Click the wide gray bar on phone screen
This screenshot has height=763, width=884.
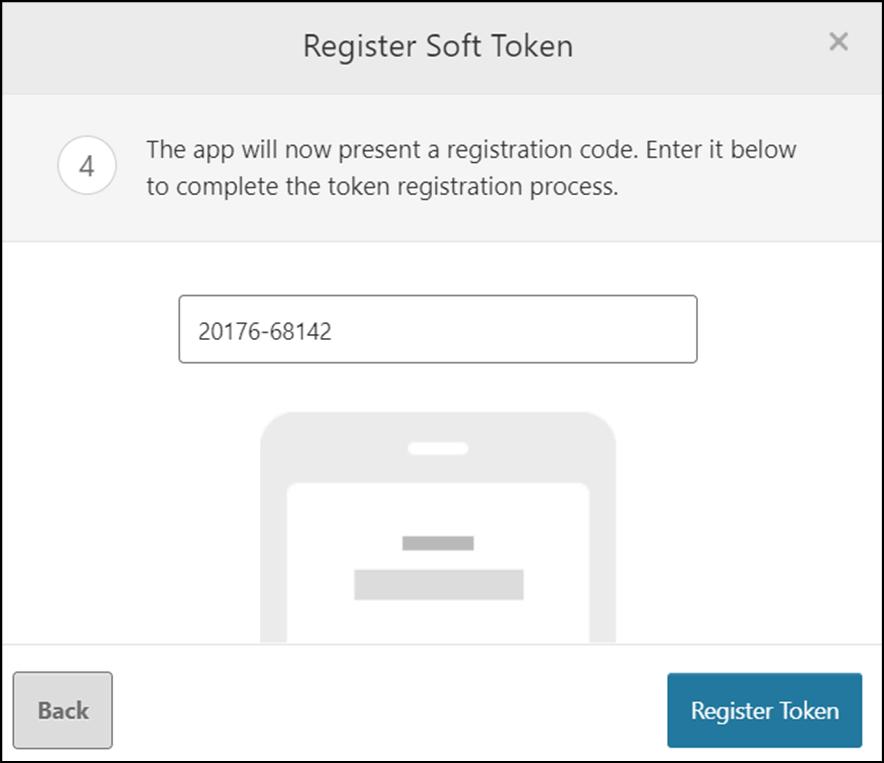coord(439,585)
